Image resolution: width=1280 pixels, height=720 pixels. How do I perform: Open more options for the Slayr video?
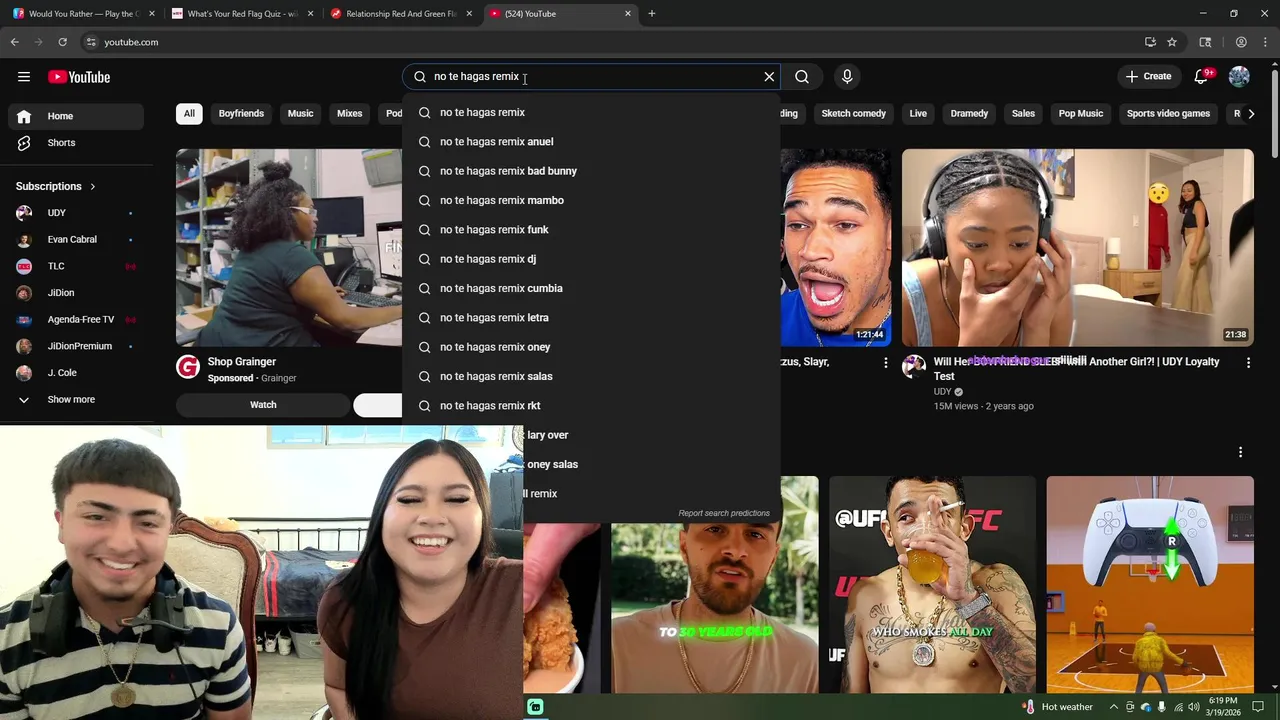pos(885,363)
